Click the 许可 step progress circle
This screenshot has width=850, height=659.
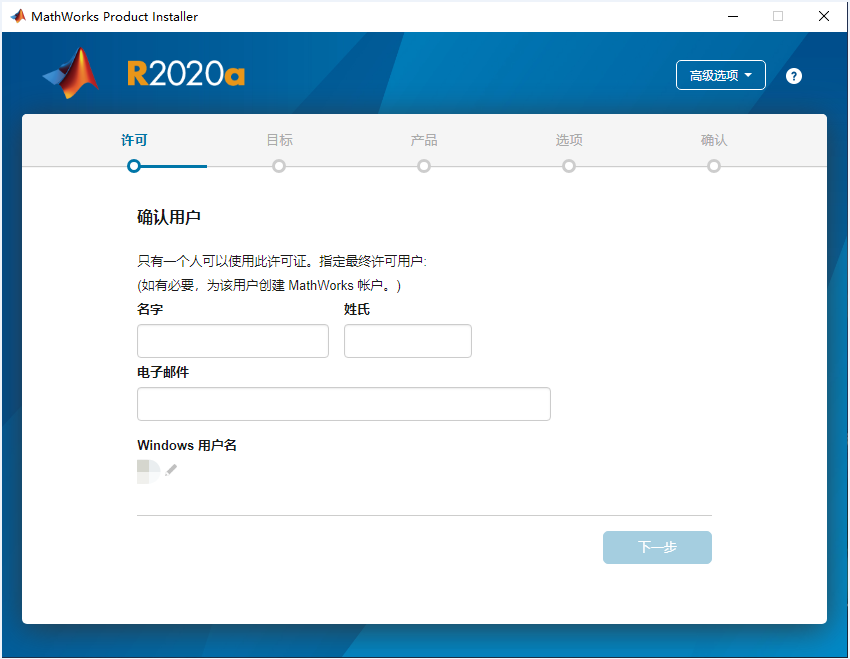[x=134, y=166]
